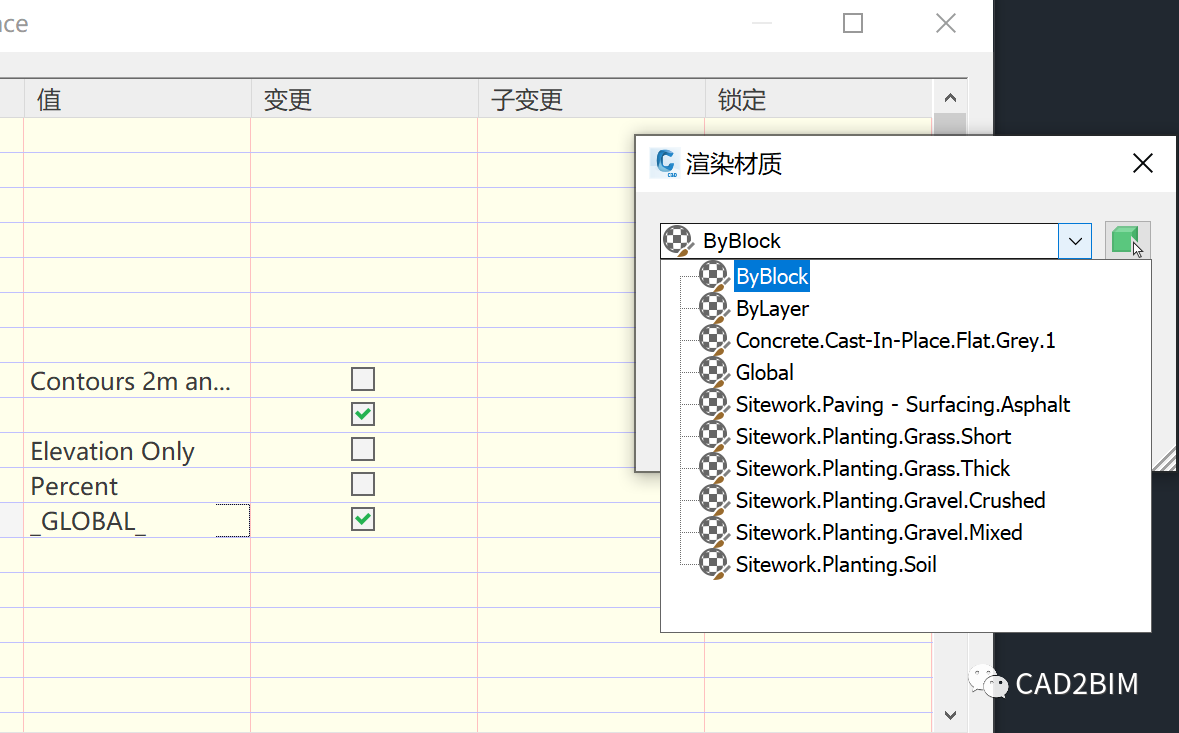
Task: Select Sitework.Paving - Surfacing.Asphalt material
Action: (903, 404)
